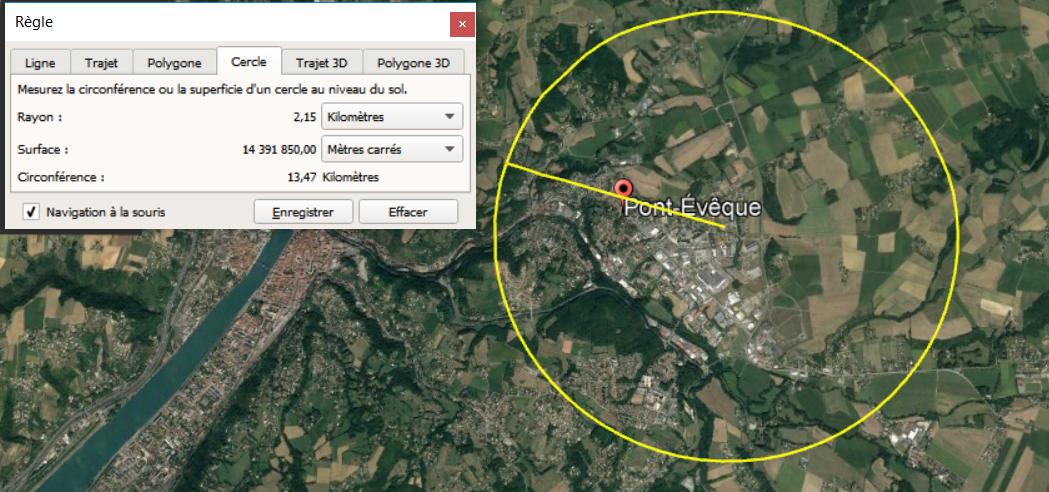Expand the Mètres carrés surface unit dropdown
Screen dimensions: 1049x492
click(393, 150)
